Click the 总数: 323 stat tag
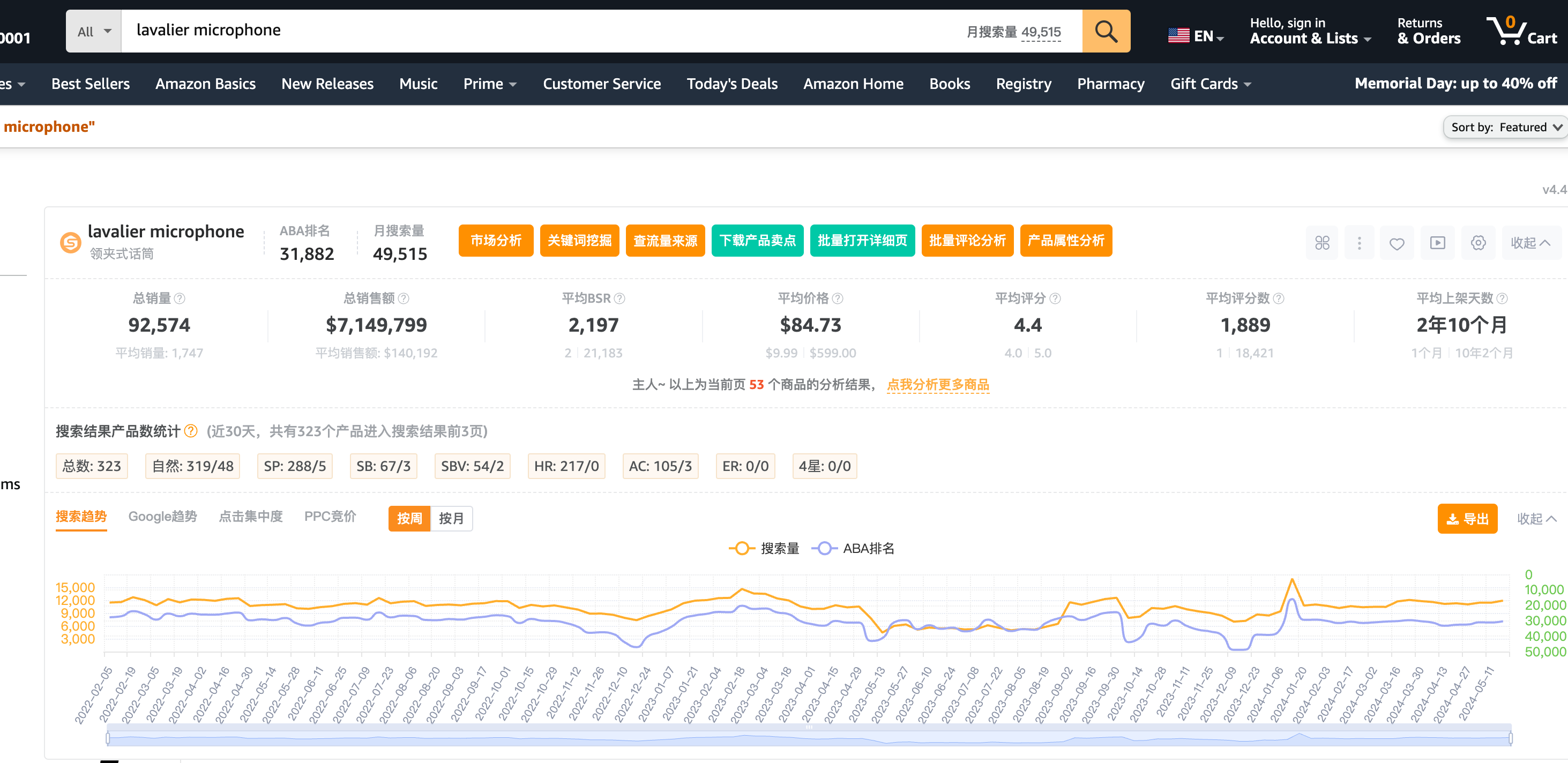The width and height of the screenshot is (1568, 763). click(91, 466)
